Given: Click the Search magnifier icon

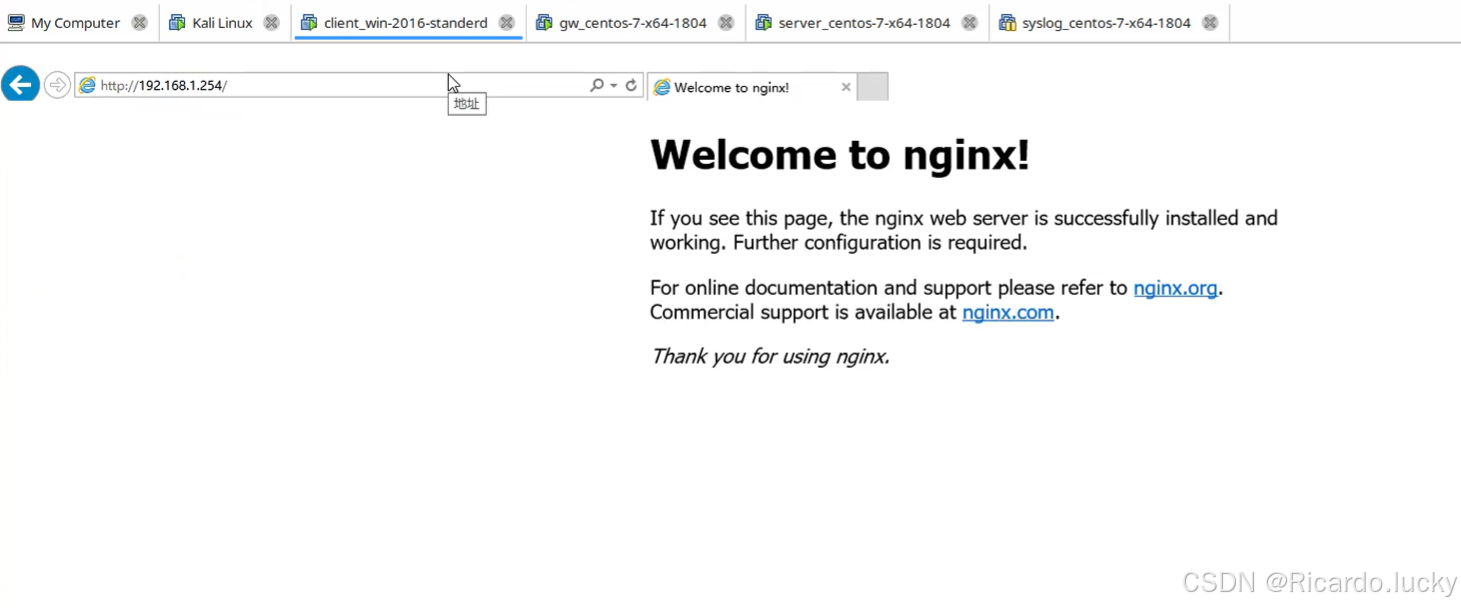Looking at the screenshot, I should pyautogui.click(x=595, y=85).
